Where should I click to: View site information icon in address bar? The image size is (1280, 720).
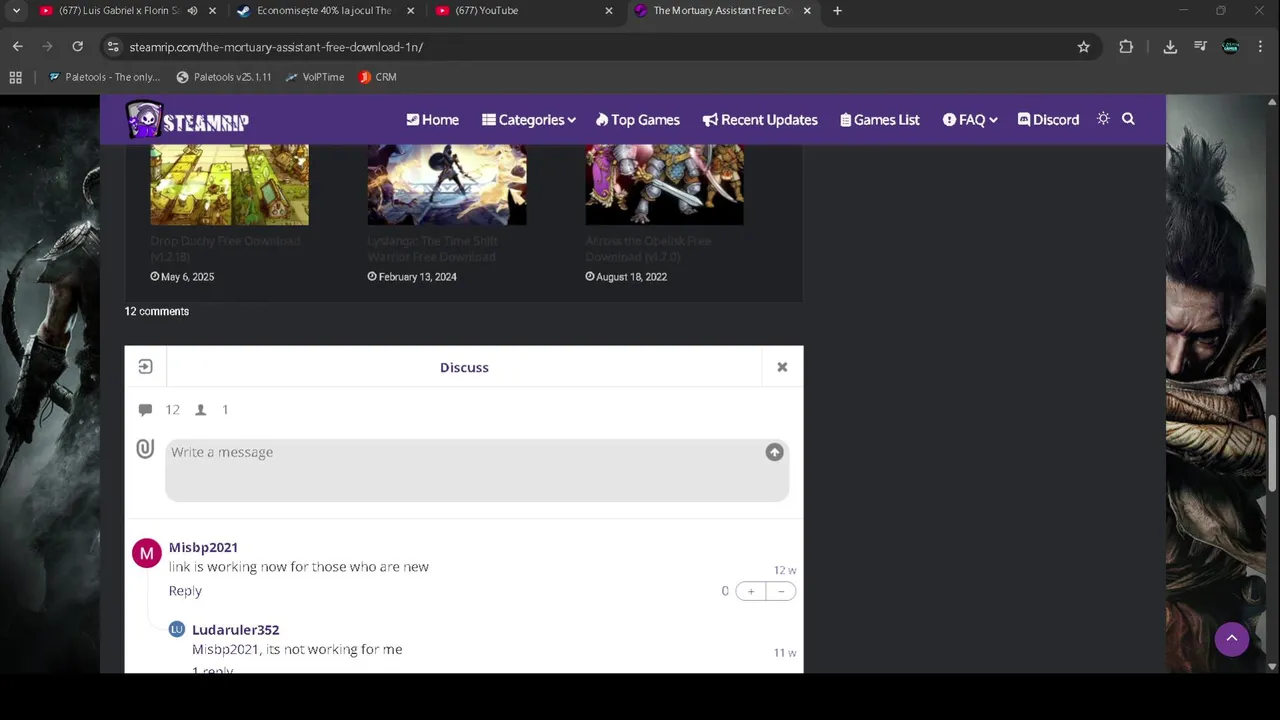point(113,47)
